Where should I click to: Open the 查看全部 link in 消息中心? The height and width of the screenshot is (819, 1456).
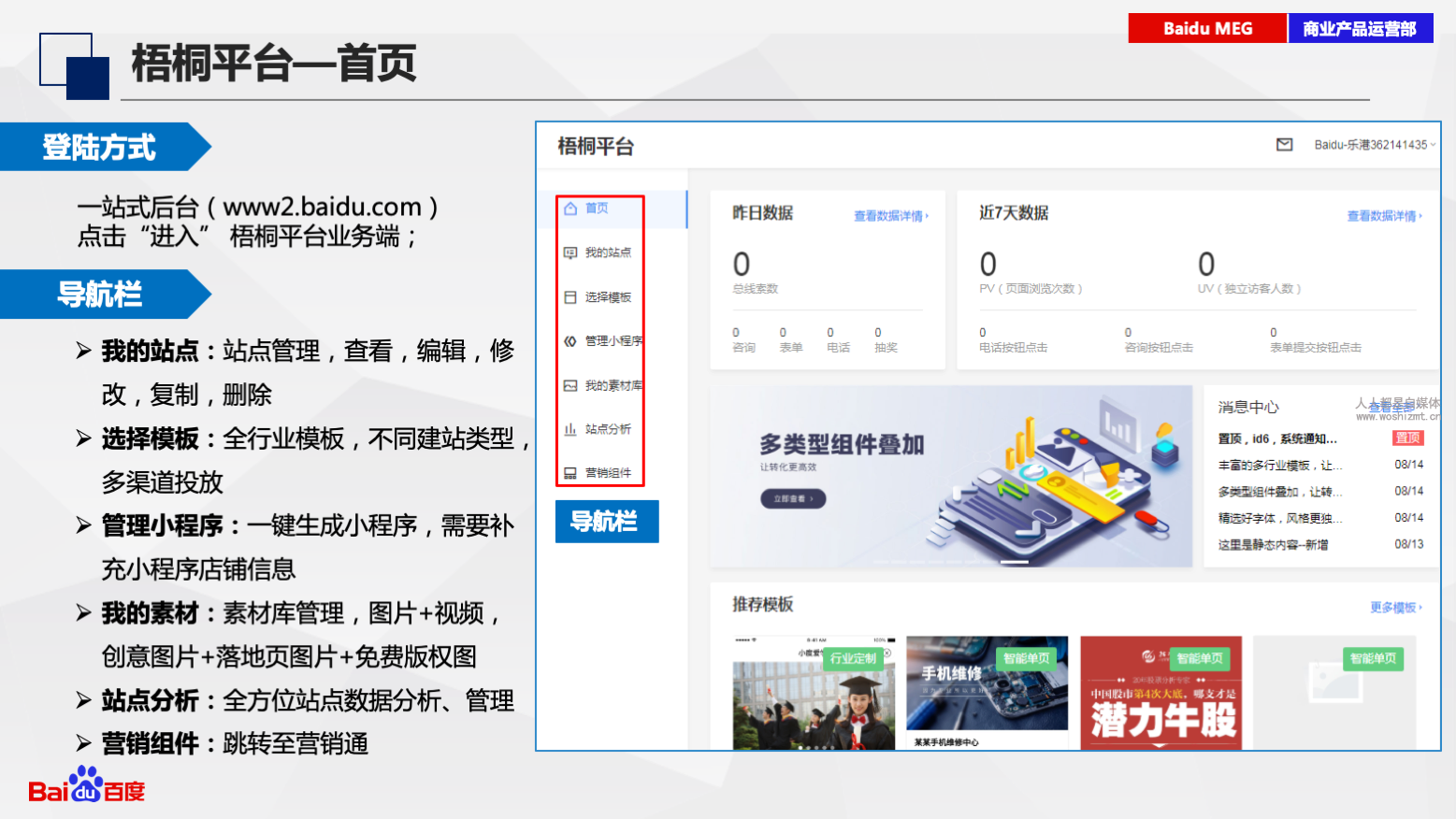tap(1391, 408)
